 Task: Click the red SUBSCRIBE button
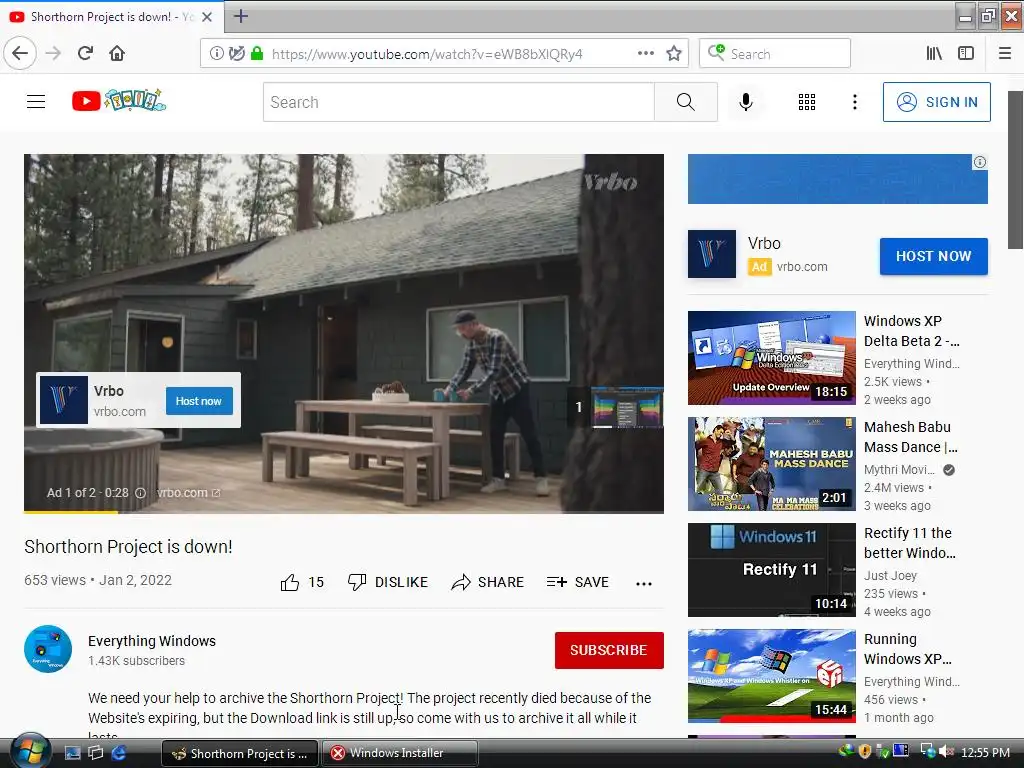tap(609, 650)
